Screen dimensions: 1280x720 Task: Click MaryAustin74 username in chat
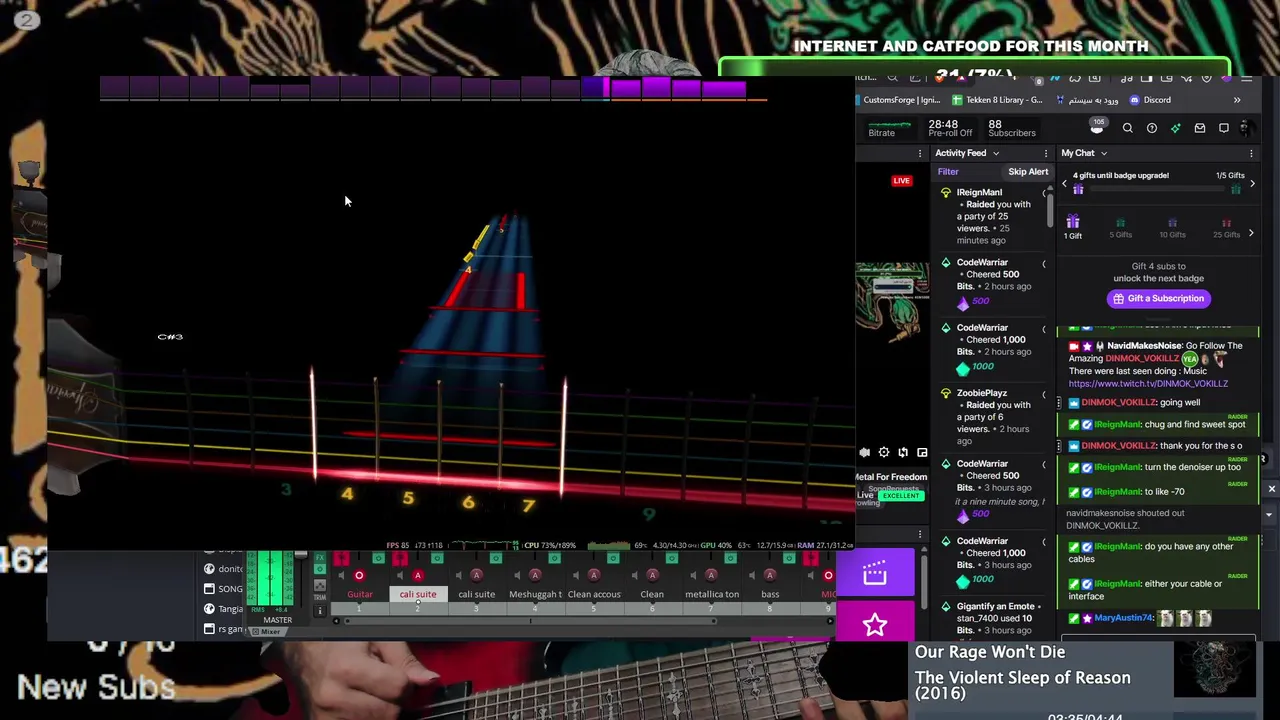(1124, 618)
